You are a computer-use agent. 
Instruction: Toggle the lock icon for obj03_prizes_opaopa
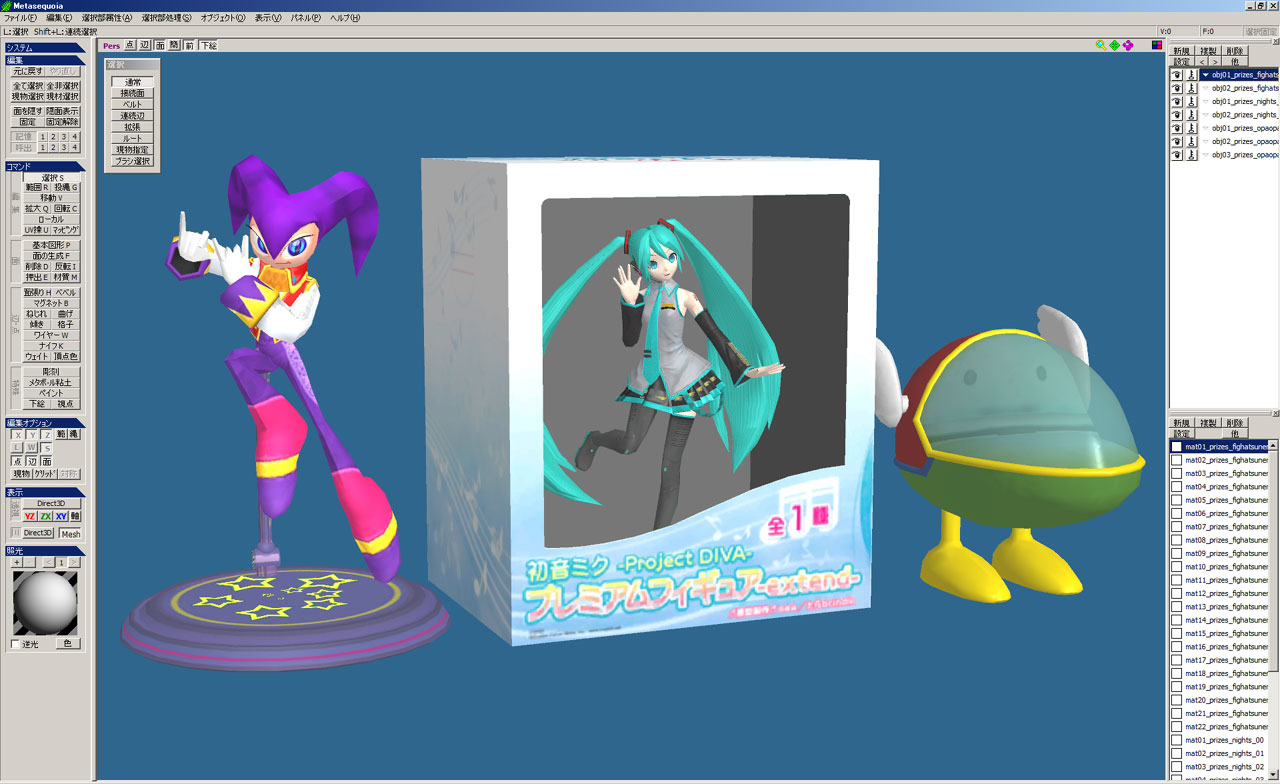point(1191,155)
